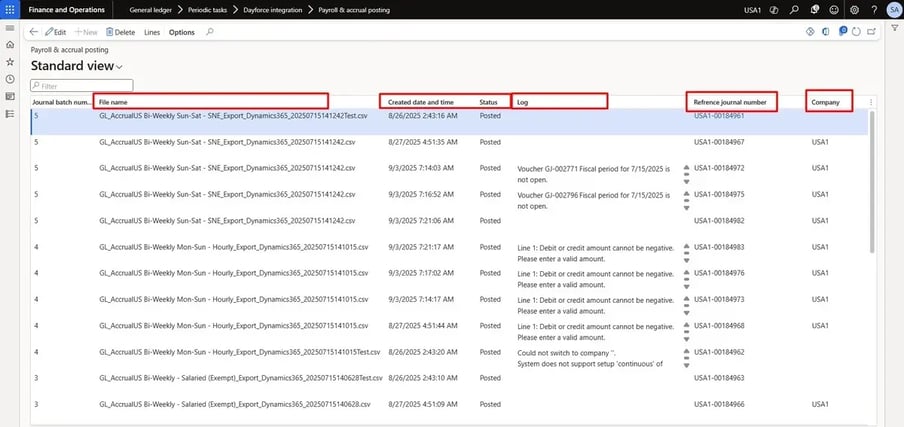The height and width of the screenshot is (427, 904).
Task: Go to Home from left sidebar
Action: [10, 44]
